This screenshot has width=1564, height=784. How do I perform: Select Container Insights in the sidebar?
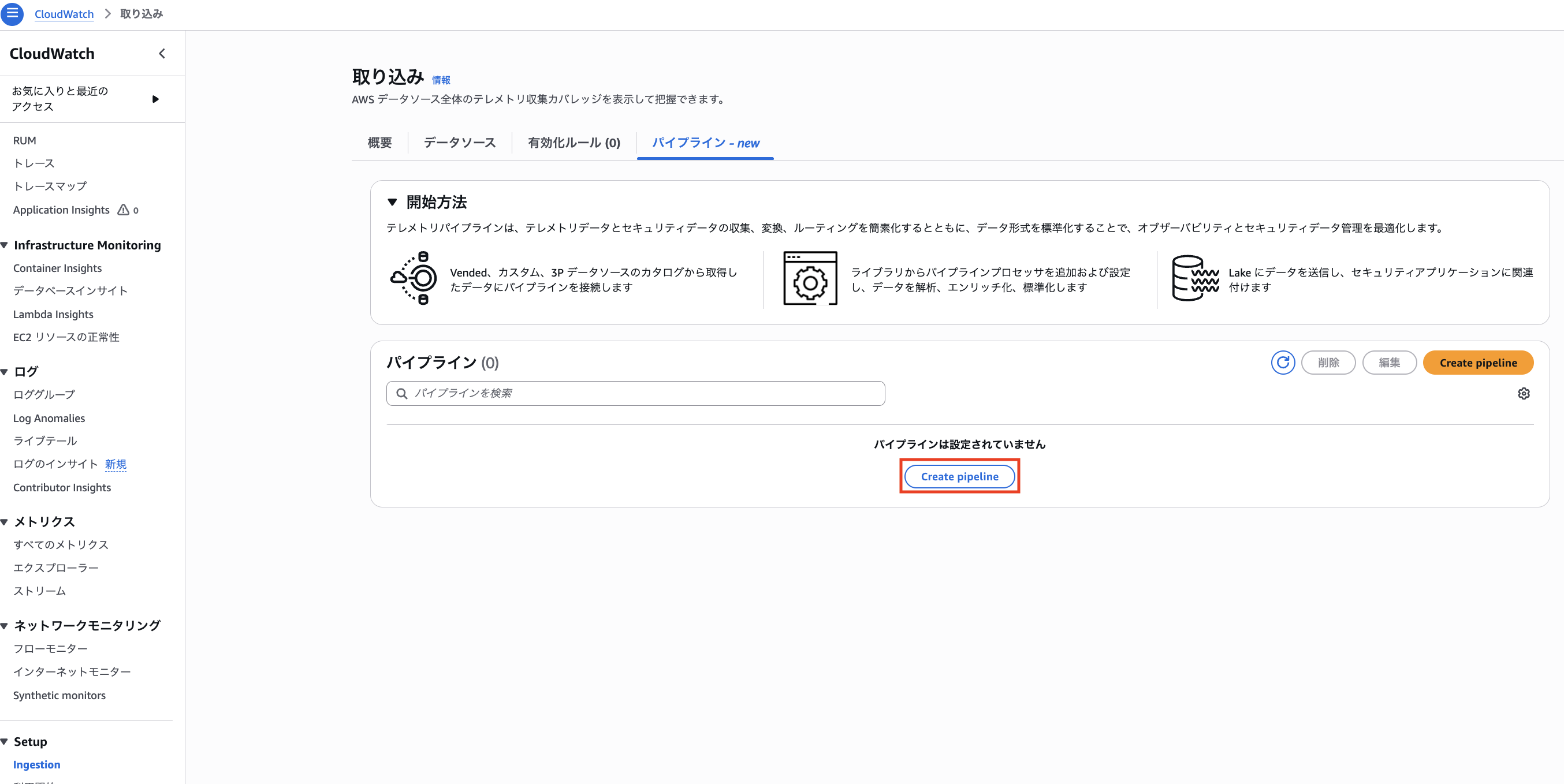click(x=57, y=268)
